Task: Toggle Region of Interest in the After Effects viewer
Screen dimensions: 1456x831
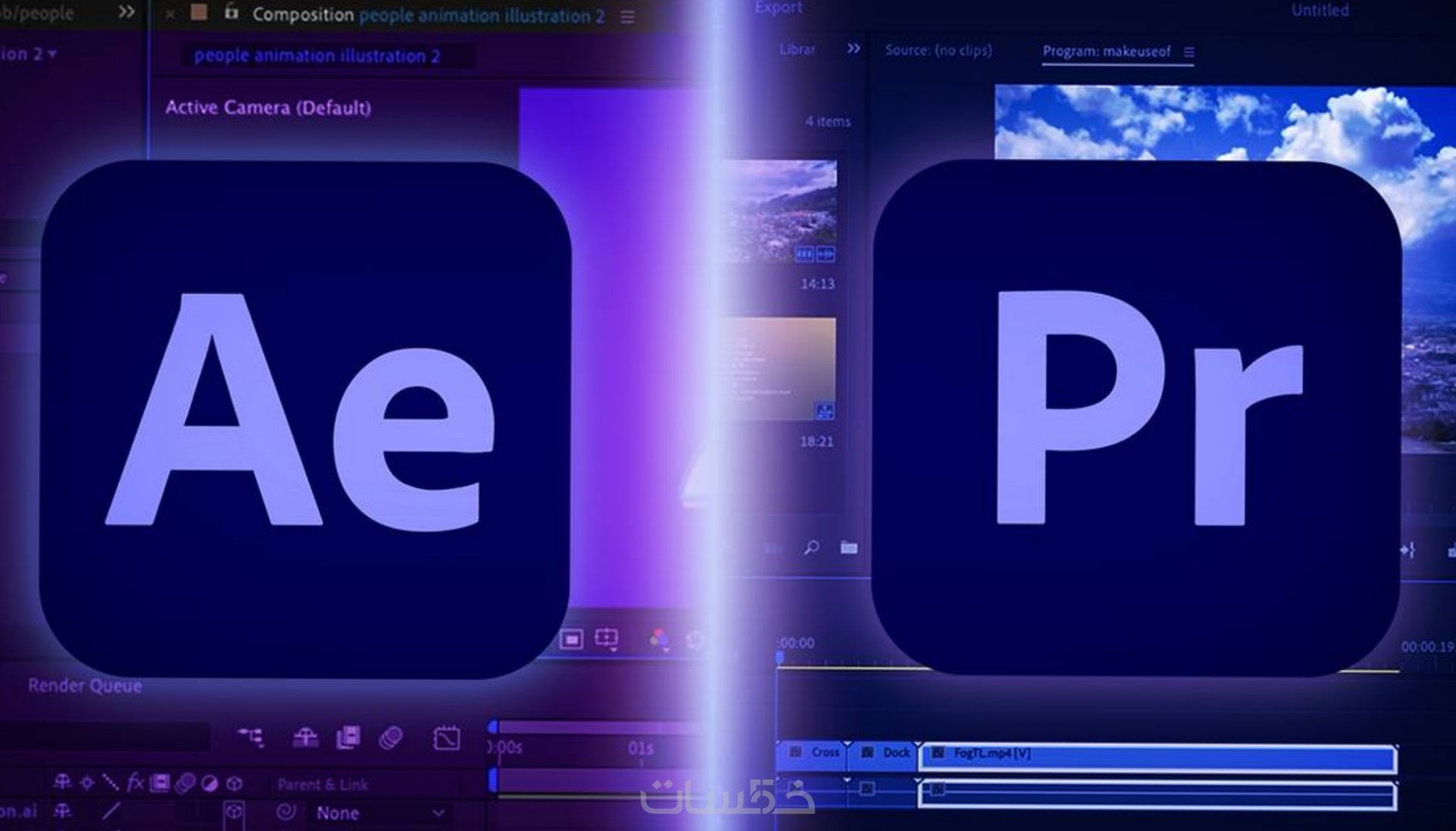Action: tap(571, 639)
